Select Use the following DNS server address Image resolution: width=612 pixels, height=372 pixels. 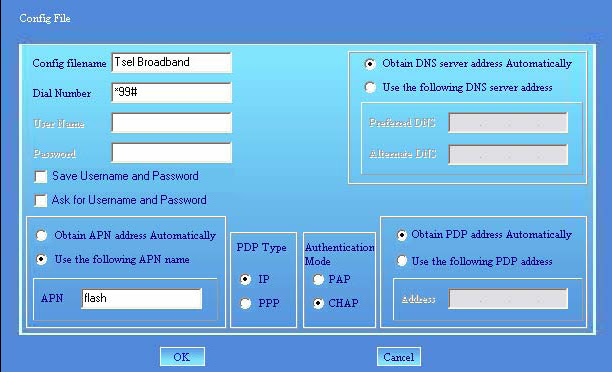click(x=370, y=87)
